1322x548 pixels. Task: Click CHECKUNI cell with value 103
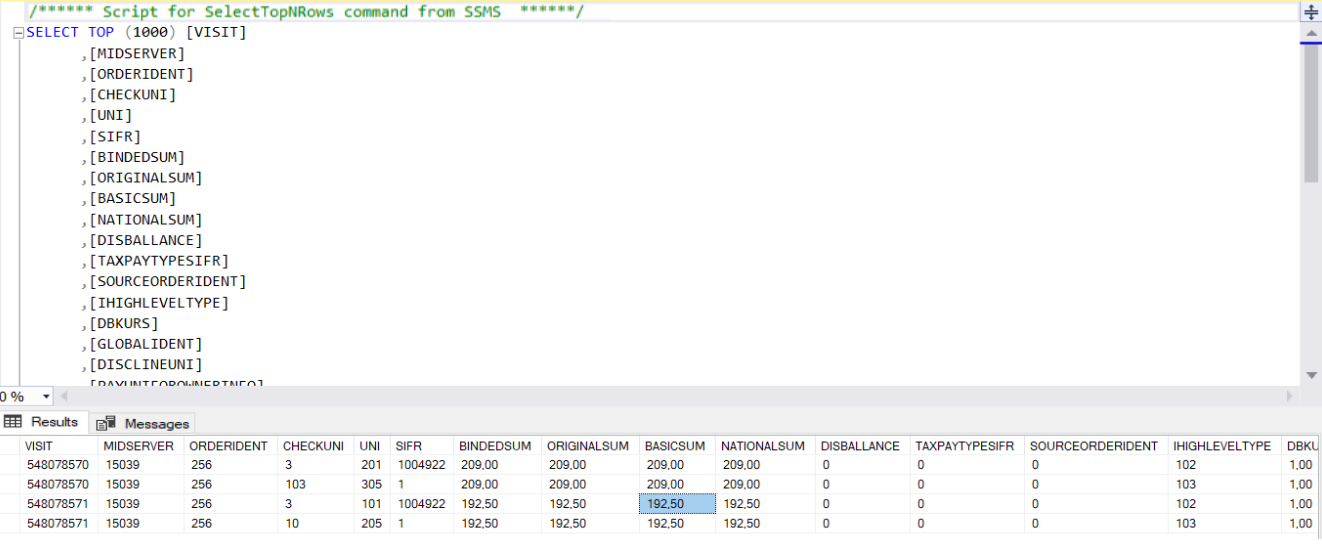(317, 484)
